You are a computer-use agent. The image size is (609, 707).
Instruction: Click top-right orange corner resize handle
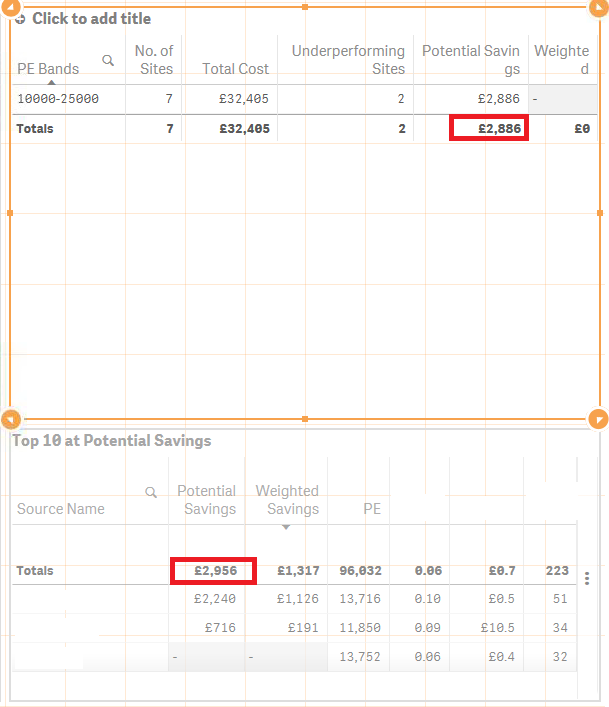point(599,7)
